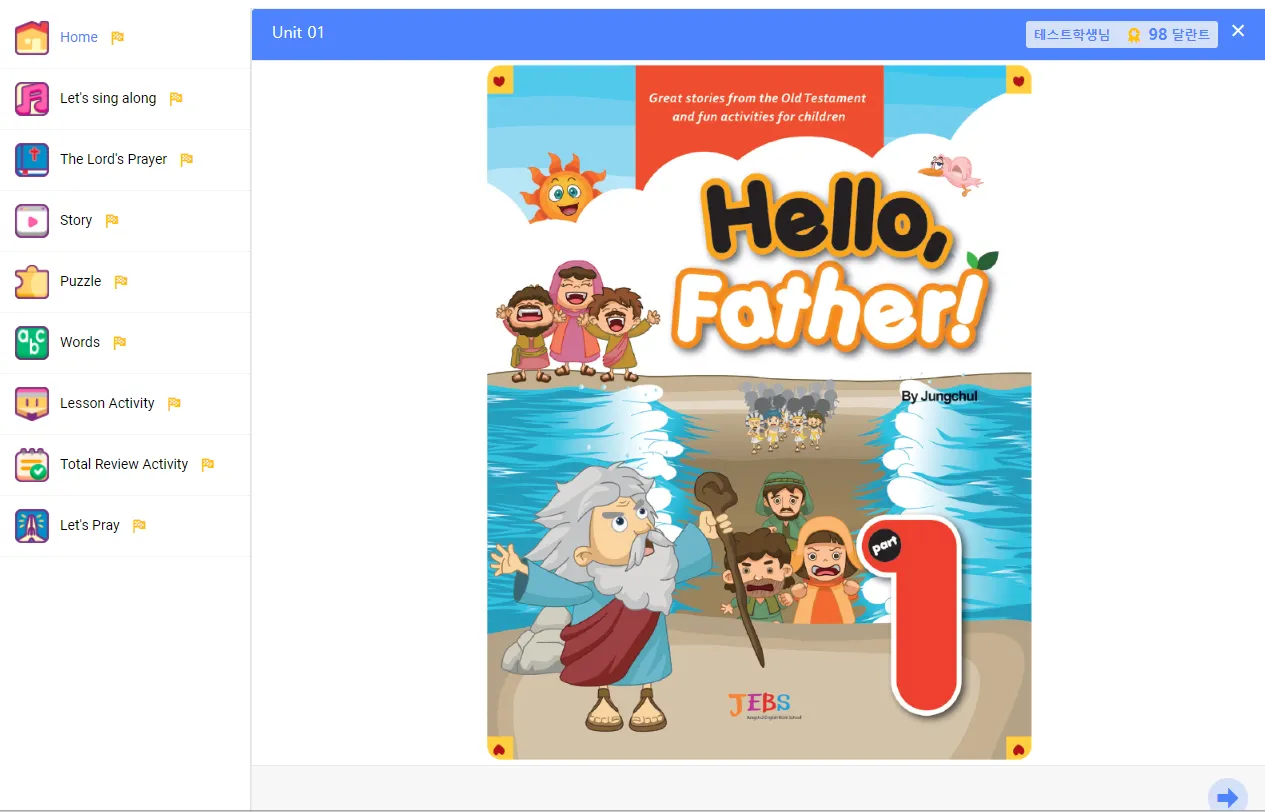This screenshot has width=1265, height=812.
Task: Go to next page with arrow button
Action: pos(1227,796)
